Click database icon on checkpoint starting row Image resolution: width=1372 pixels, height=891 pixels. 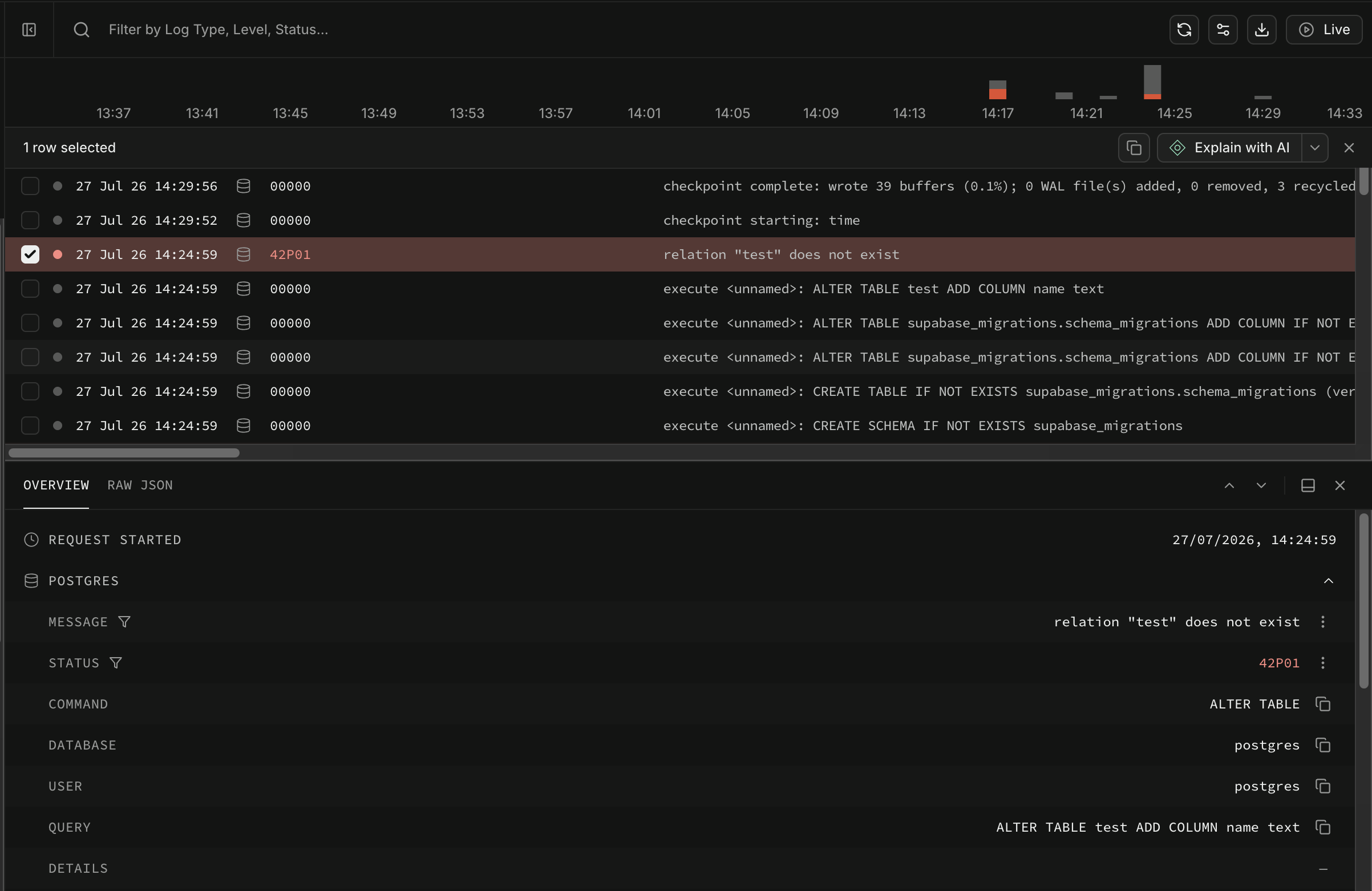(x=243, y=220)
